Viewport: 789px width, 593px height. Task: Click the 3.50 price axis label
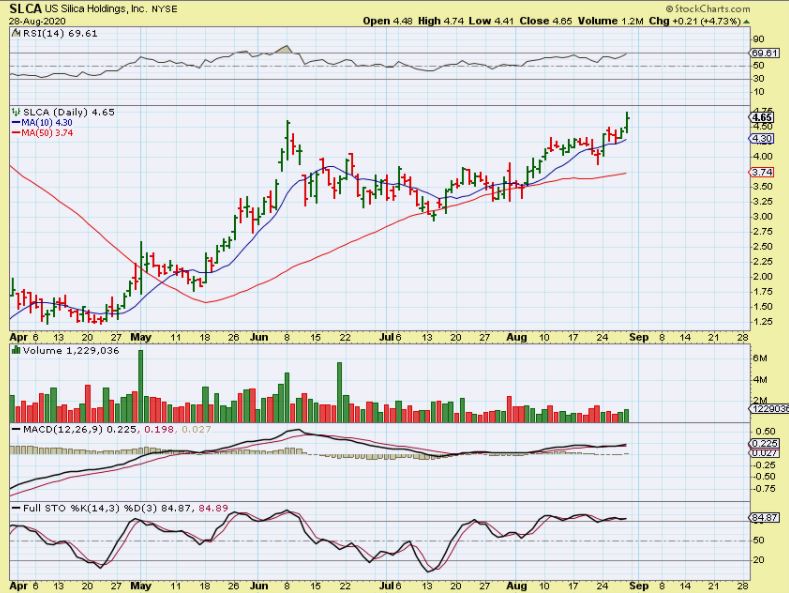[763, 187]
